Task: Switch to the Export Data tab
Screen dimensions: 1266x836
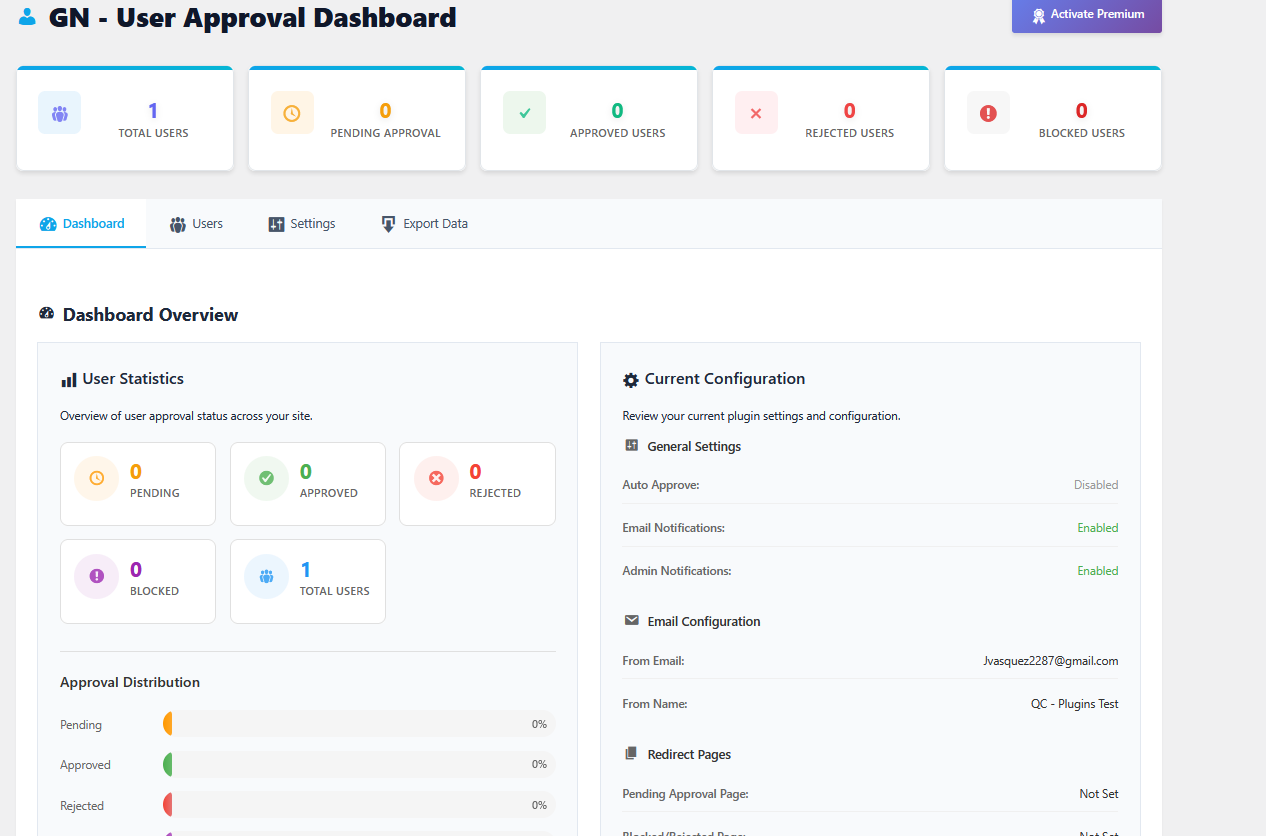Action: click(424, 223)
